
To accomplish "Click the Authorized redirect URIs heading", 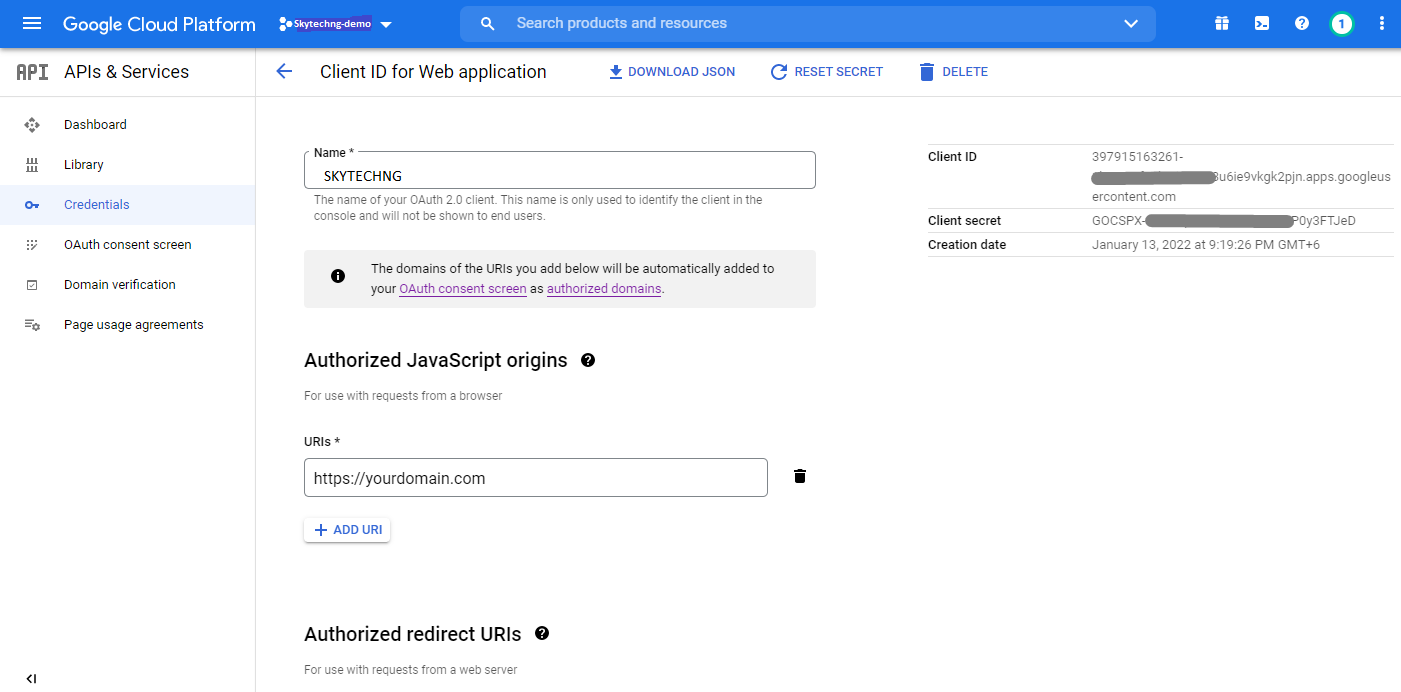I will coord(413,634).
